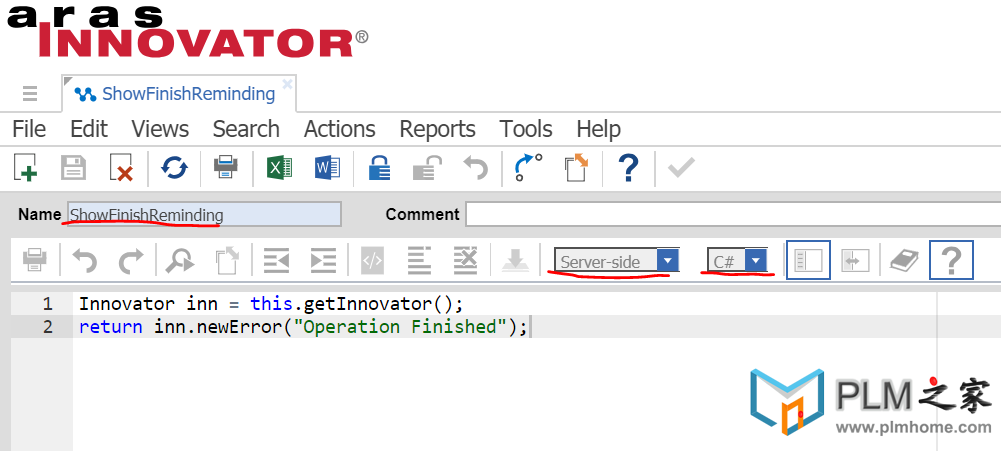Refresh the item with circular arrows
Viewport: 1001px width, 451px height.
click(174, 169)
